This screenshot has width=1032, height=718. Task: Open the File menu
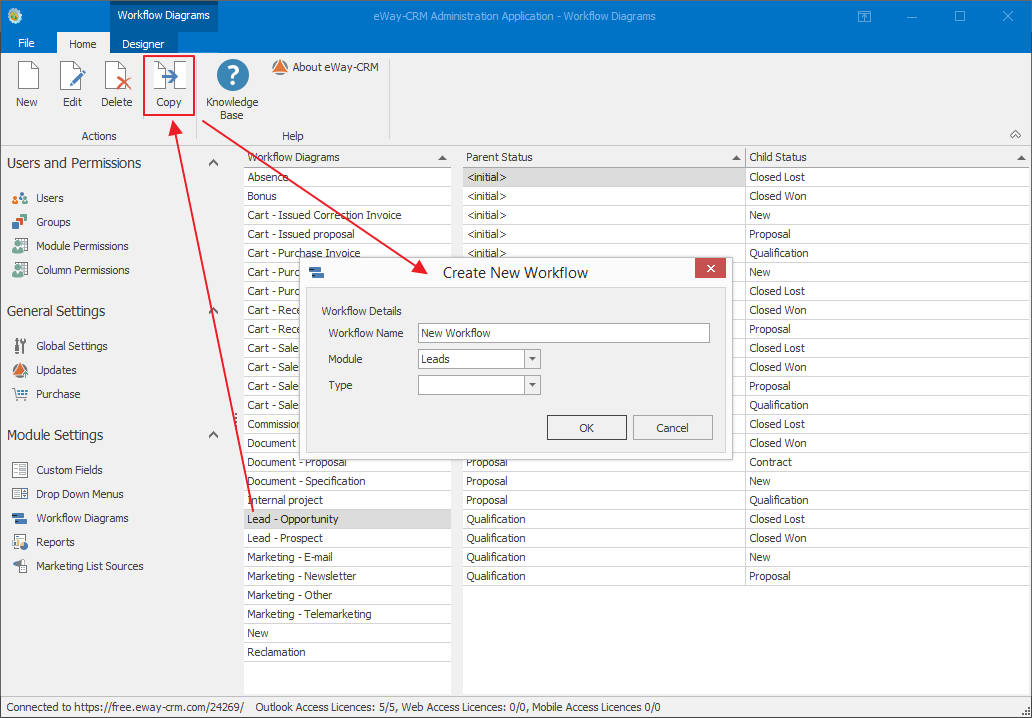(26, 43)
